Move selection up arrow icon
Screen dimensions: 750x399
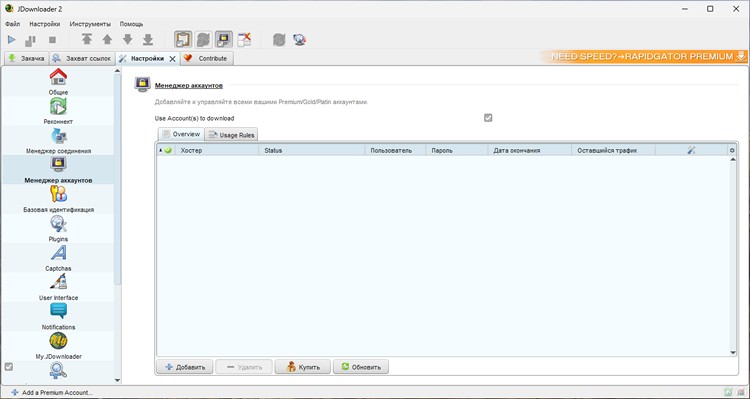coord(107,40)
